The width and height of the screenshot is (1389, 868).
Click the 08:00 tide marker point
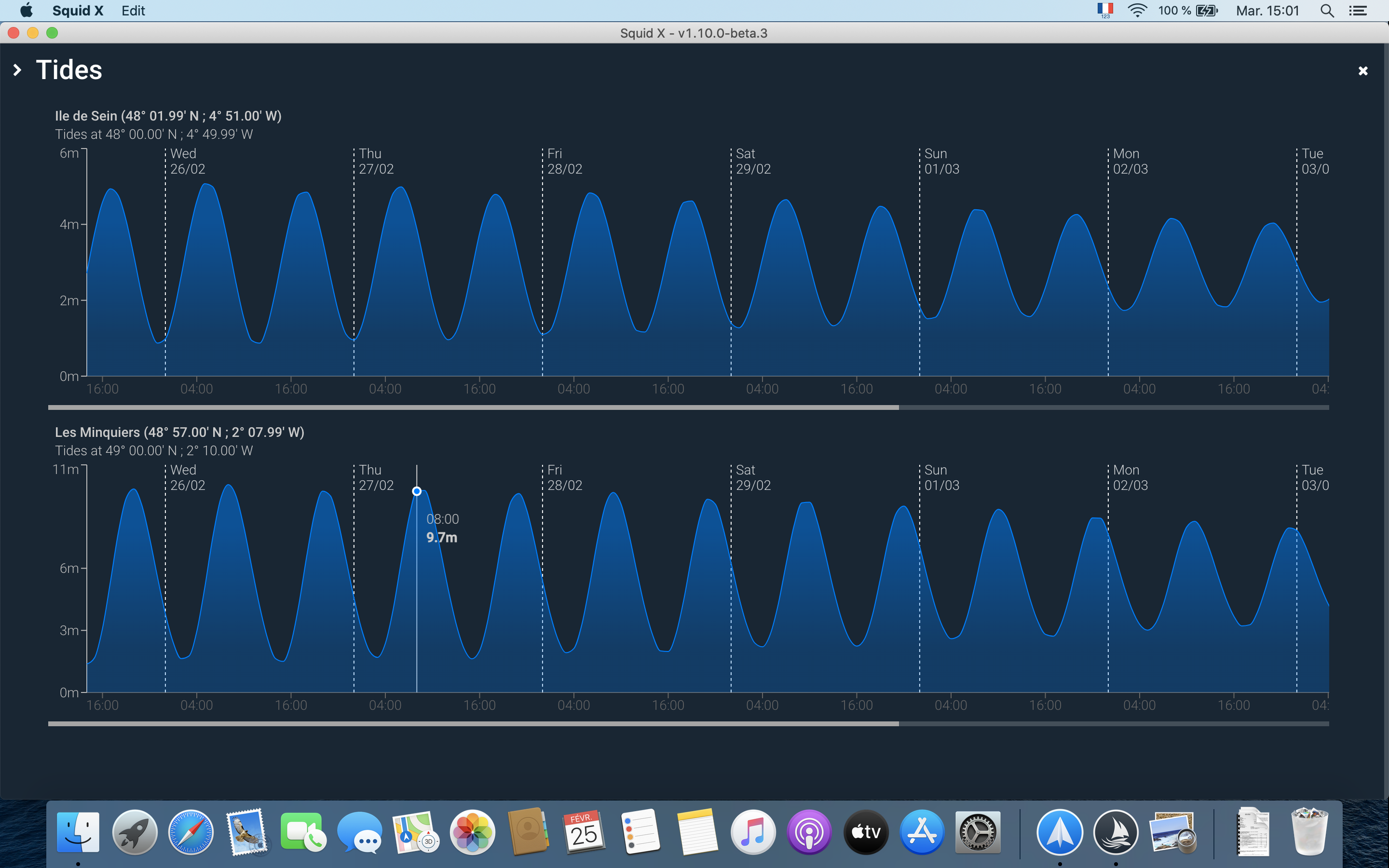point(417,491)
